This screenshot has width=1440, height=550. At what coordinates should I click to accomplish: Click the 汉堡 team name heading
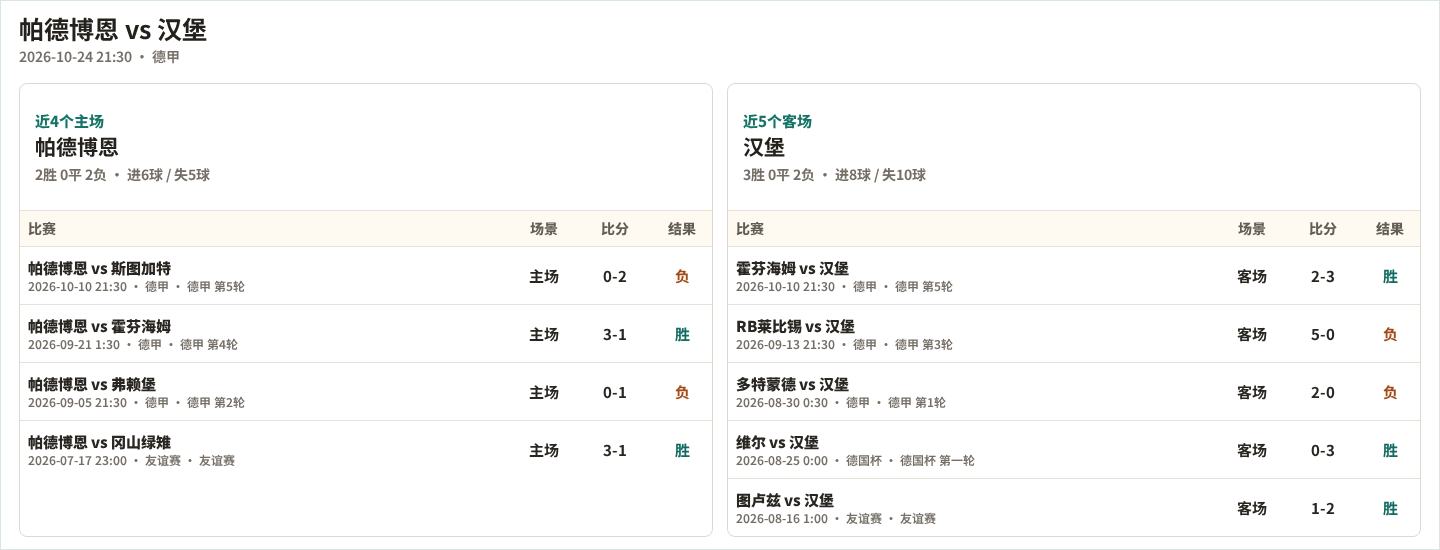[764, 147]
